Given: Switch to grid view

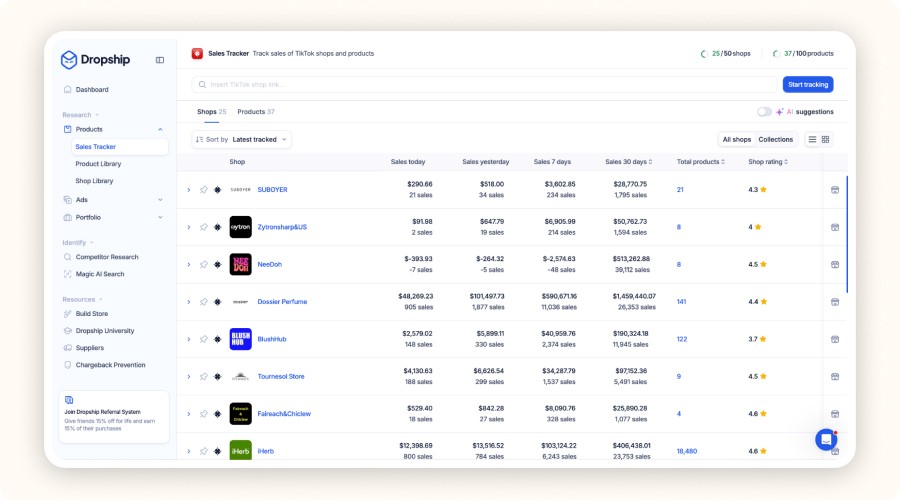Looking at the screenshot, I should click(x=825, y=139).
